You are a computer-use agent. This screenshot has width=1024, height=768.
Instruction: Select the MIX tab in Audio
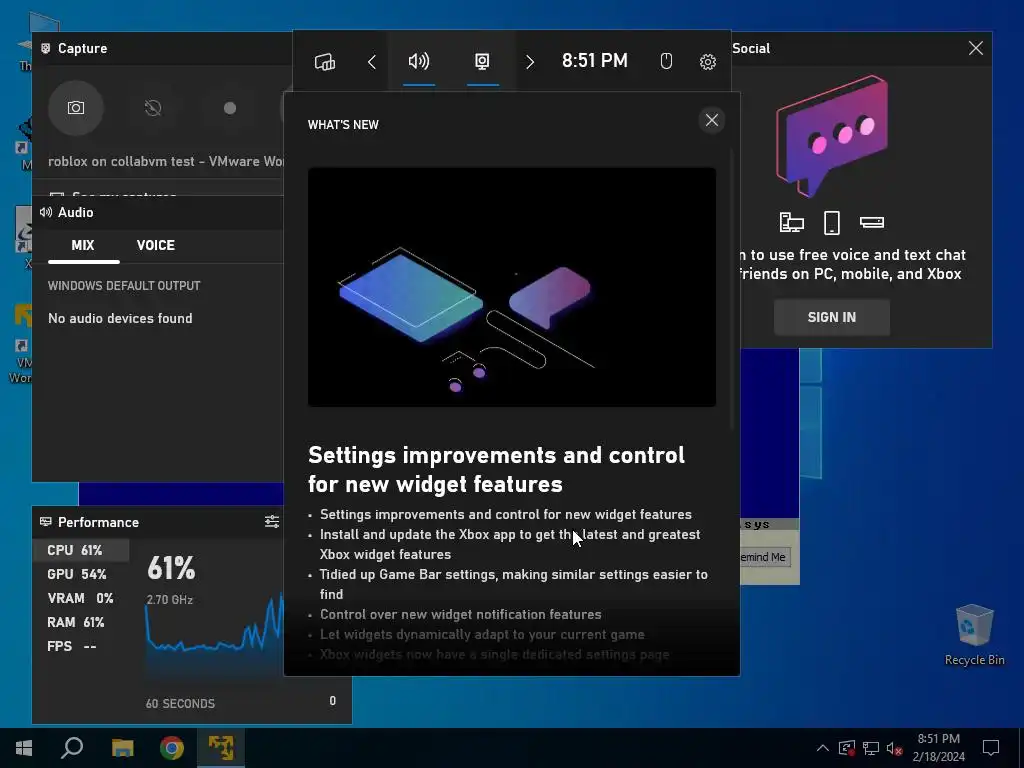(83, 246)
